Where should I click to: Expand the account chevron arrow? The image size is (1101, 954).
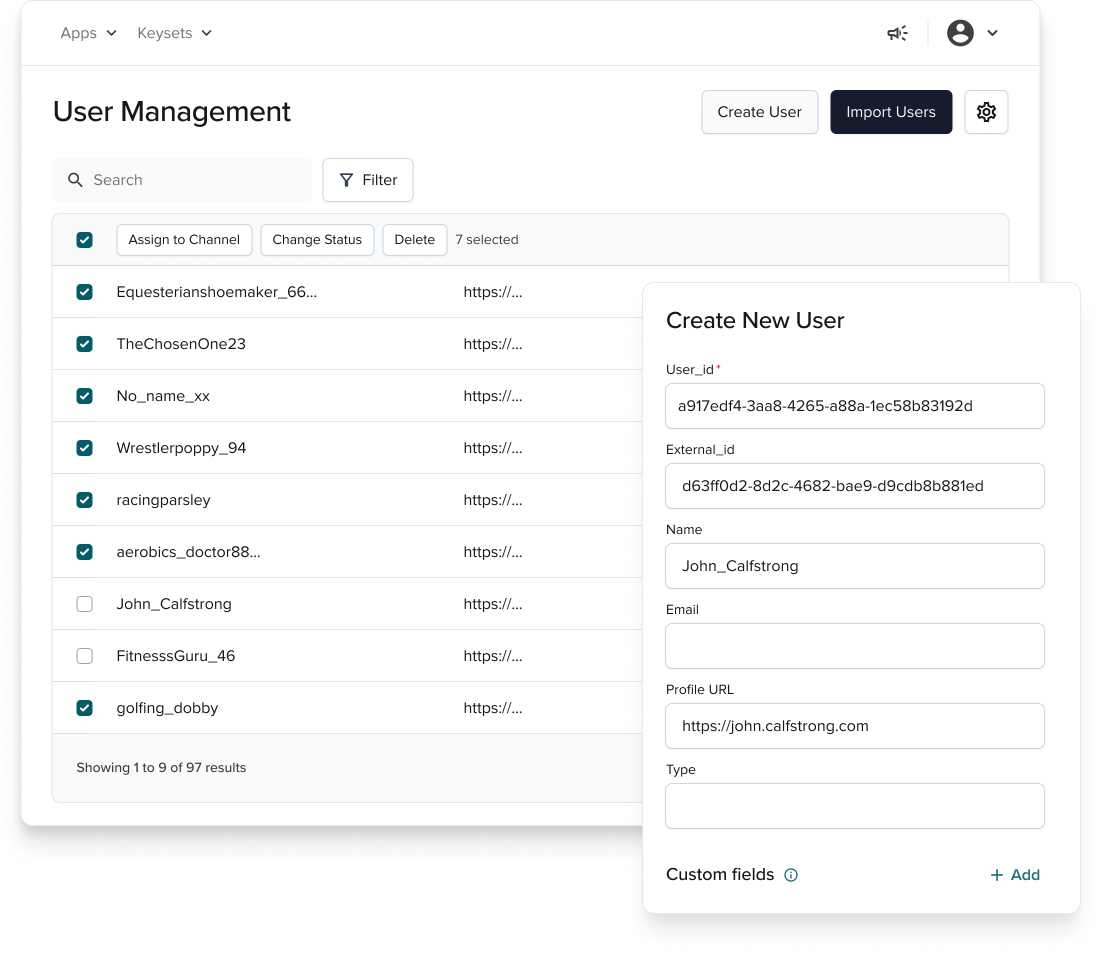992,33
